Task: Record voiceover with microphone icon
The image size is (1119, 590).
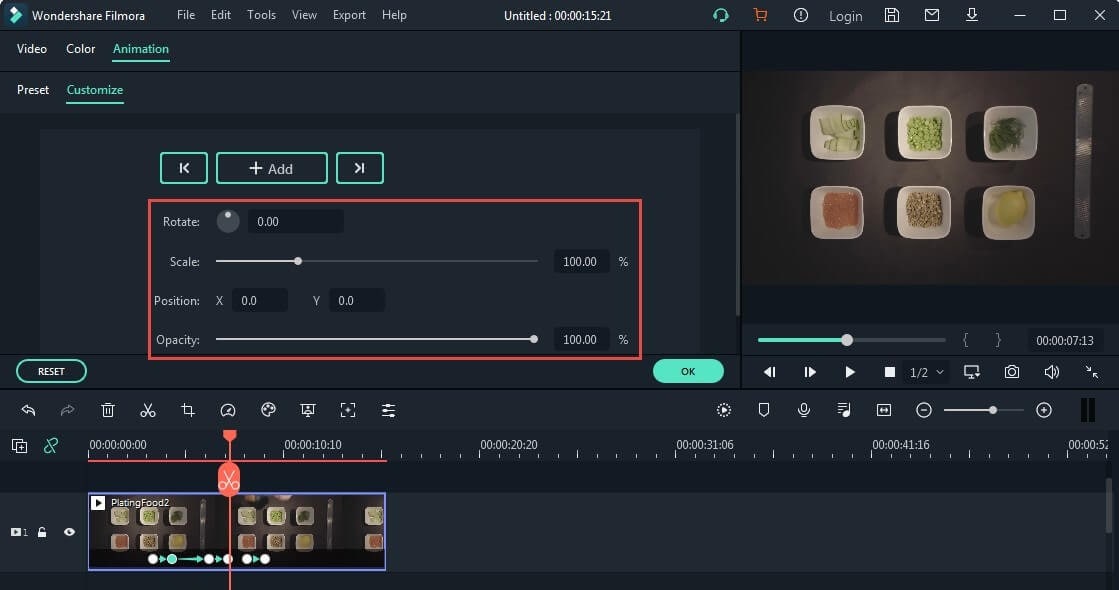Action: pos(804,410)
